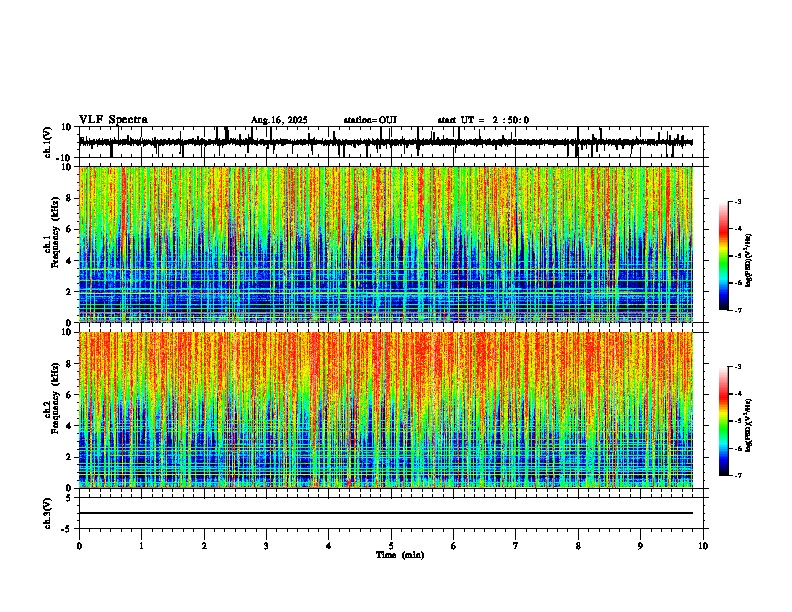The image size is (792, 612).
Task: Click the 'Time (min)' axis label
Action: (x=400, y=555)
